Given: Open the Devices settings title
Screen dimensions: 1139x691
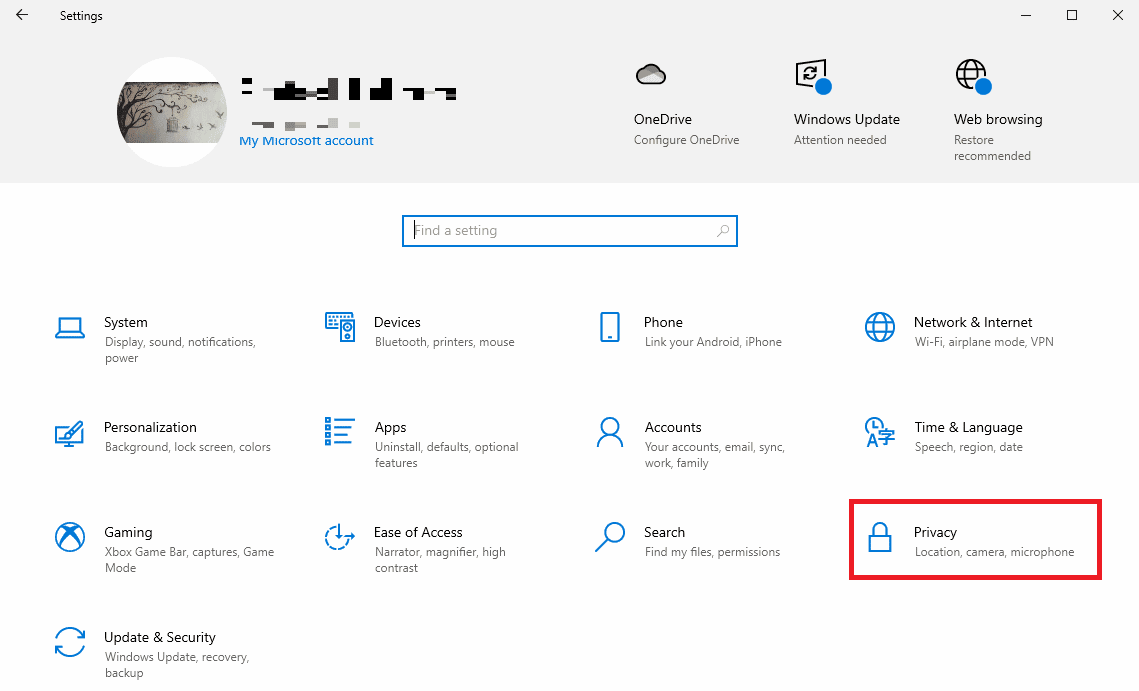Looking at the screenshot, I should click(397, 322).
